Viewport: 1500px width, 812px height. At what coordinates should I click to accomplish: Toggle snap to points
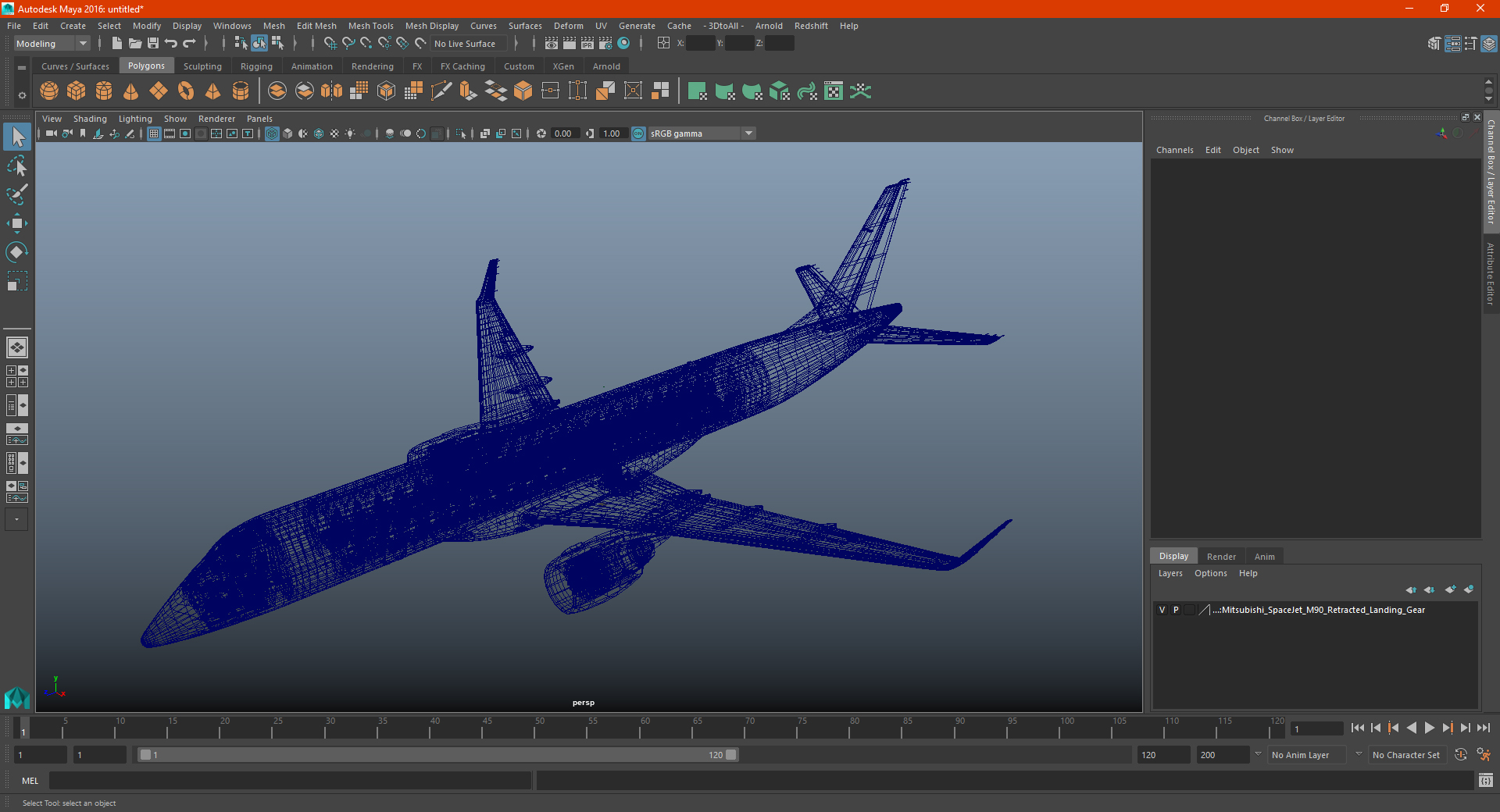(366, 44)
